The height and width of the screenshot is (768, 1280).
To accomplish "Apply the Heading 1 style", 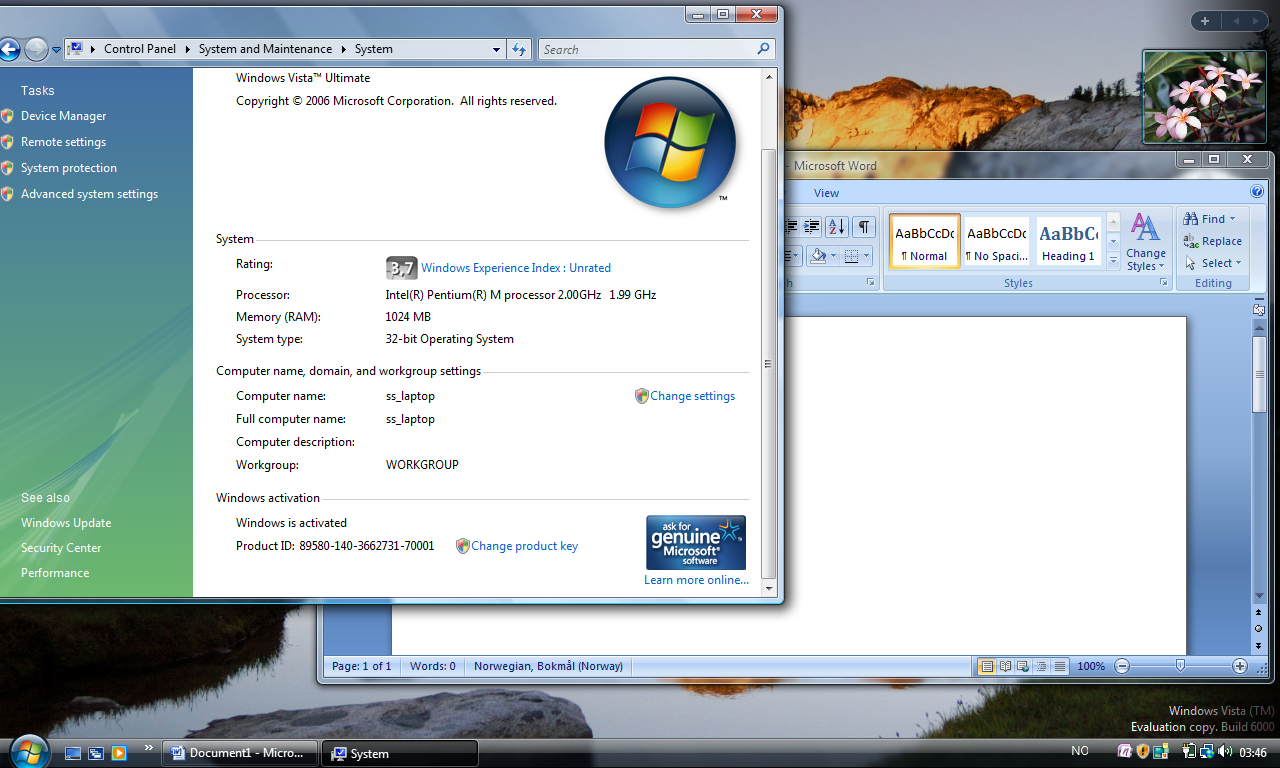I will (1068, 241).
